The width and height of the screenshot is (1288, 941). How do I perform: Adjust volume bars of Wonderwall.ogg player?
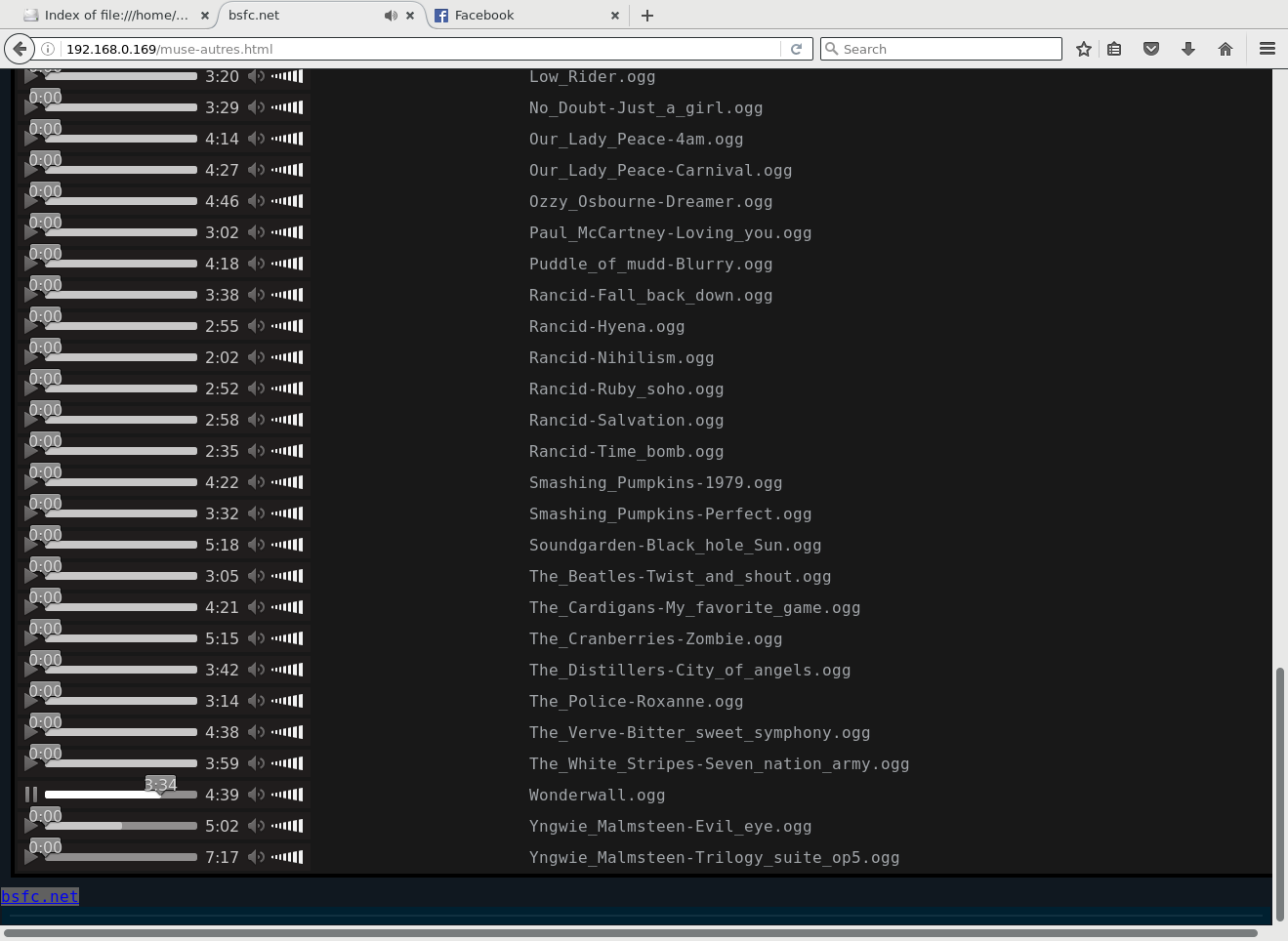pos(287,795)
